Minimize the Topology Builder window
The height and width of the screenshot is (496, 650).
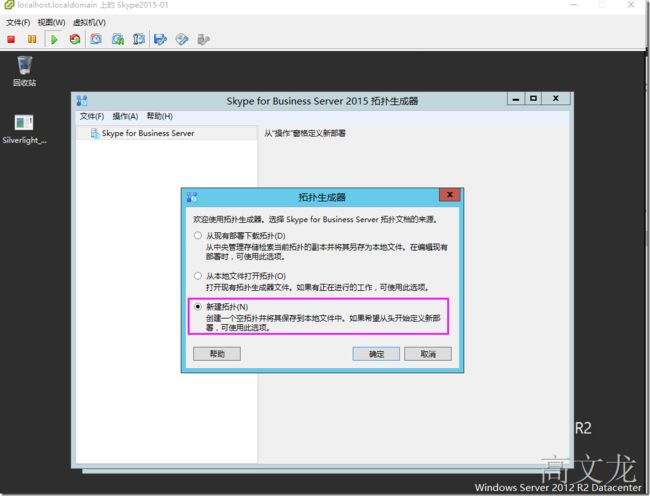tap(516, 99)
